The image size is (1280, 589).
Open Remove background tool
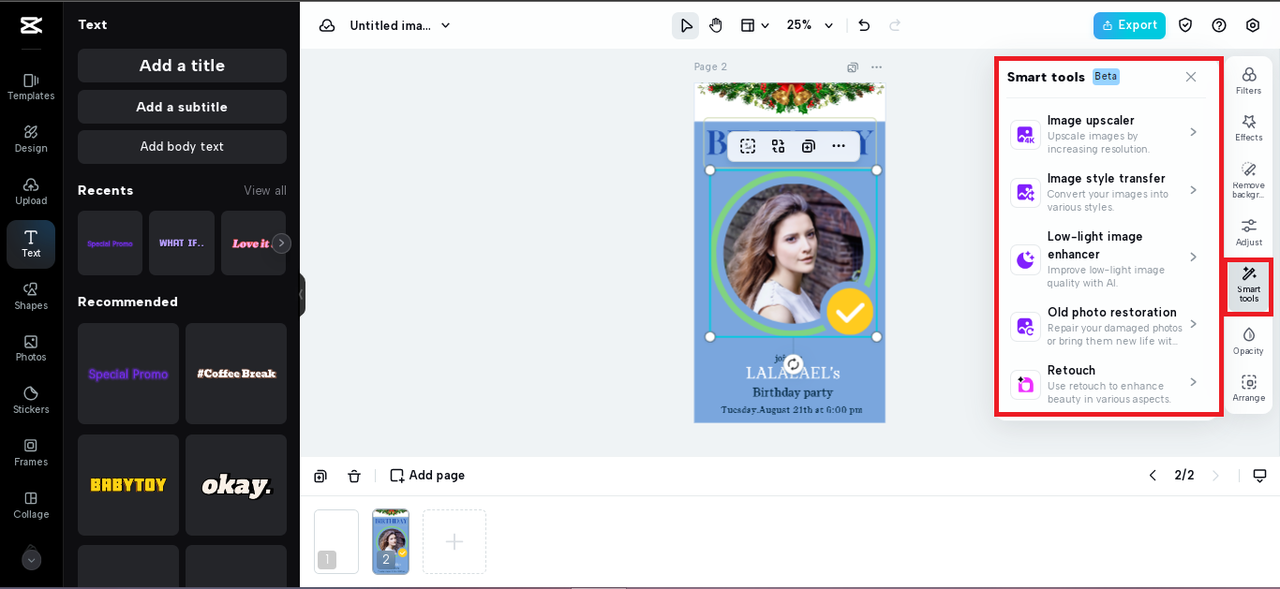pos(1249,180)
